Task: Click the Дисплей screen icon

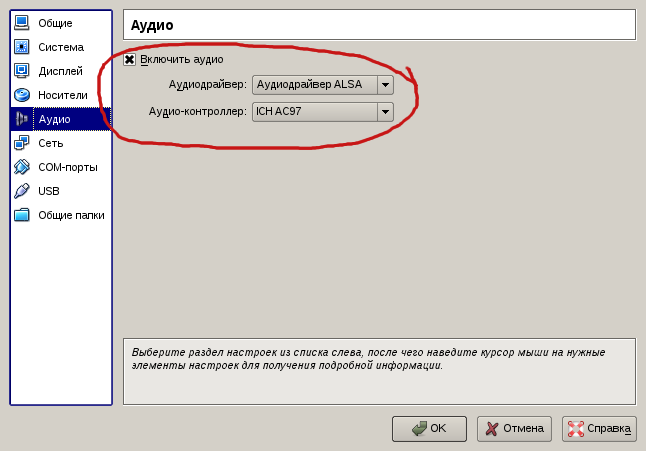Action: coord(22,71)
